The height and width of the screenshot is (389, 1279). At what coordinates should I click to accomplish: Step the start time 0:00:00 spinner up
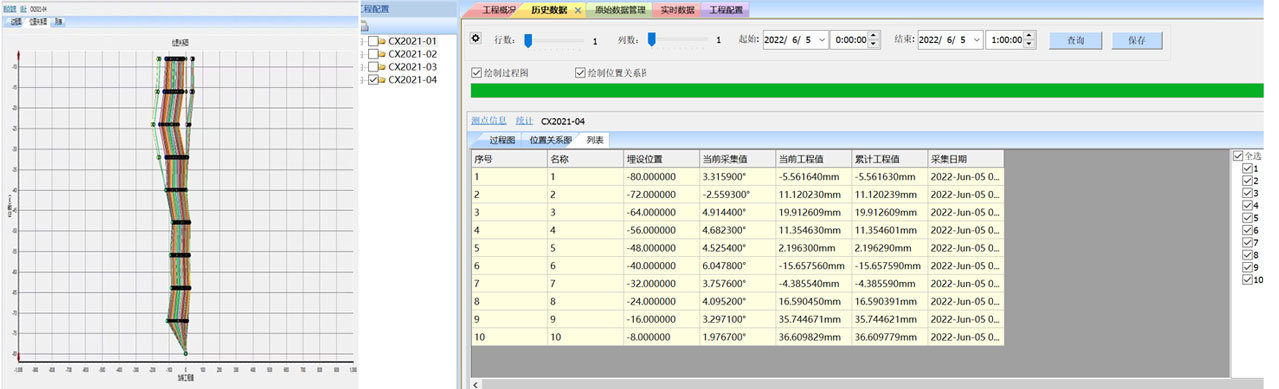[x=873, y=36]
